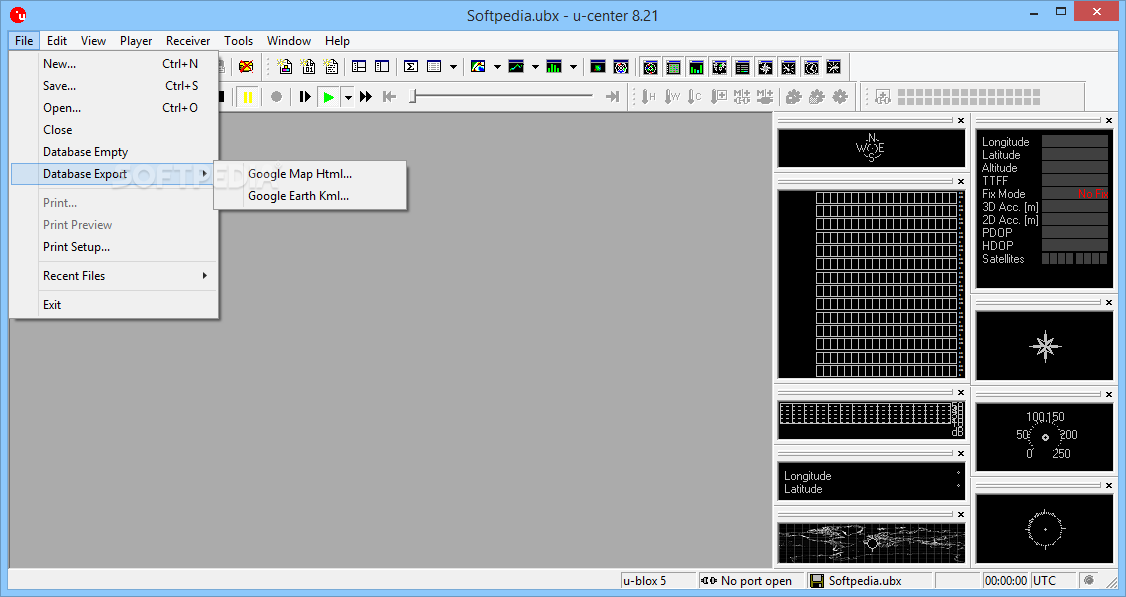Open the Help menu
This screenshot has width=1126, height=597.
pyautogui.click(x=337, y=41)
